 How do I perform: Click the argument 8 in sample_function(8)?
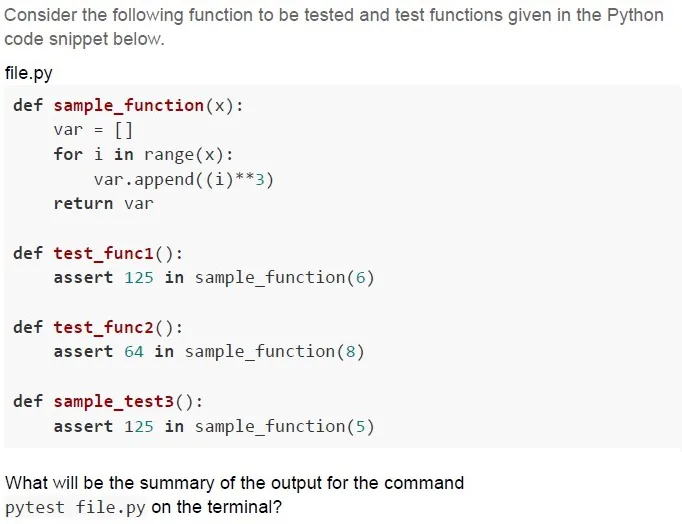(351, 351)
